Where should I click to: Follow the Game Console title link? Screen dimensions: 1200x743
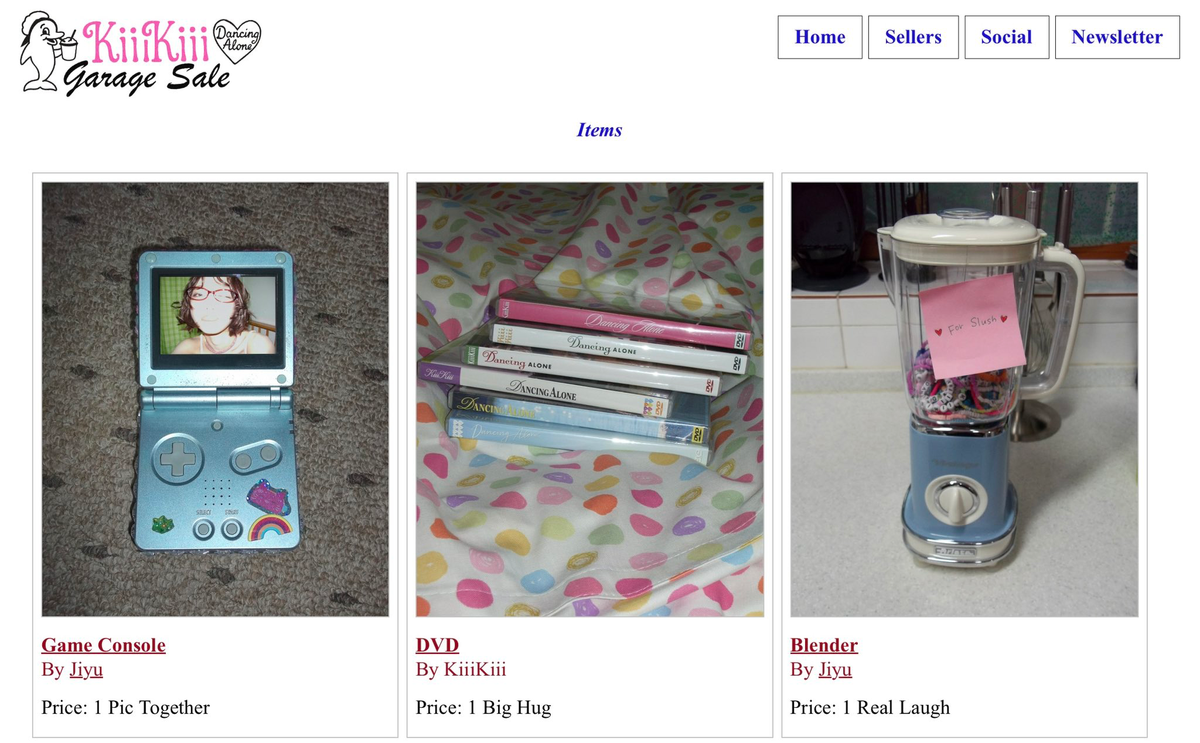[104, 645]
